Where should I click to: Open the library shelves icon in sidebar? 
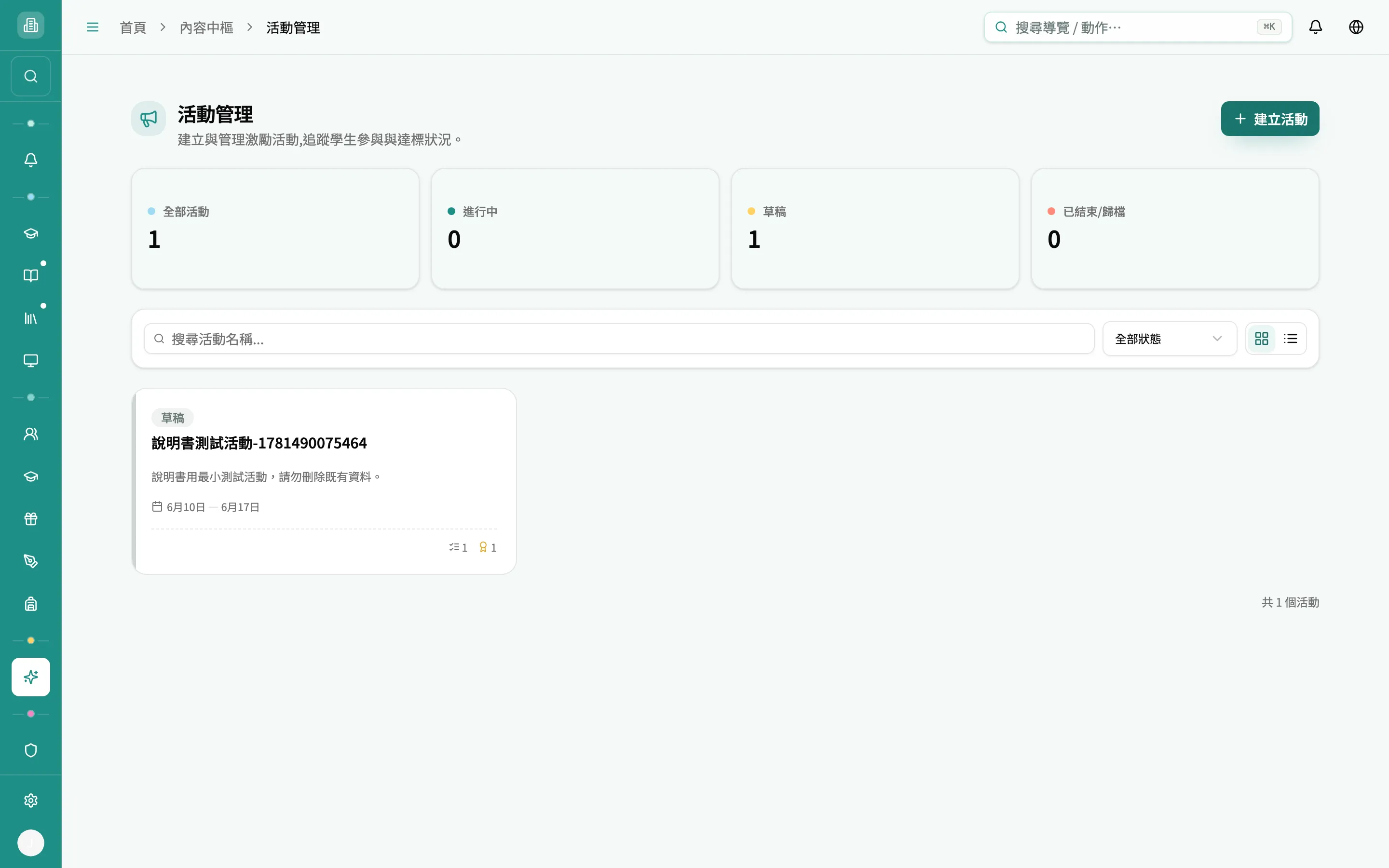tap(30, 318)
